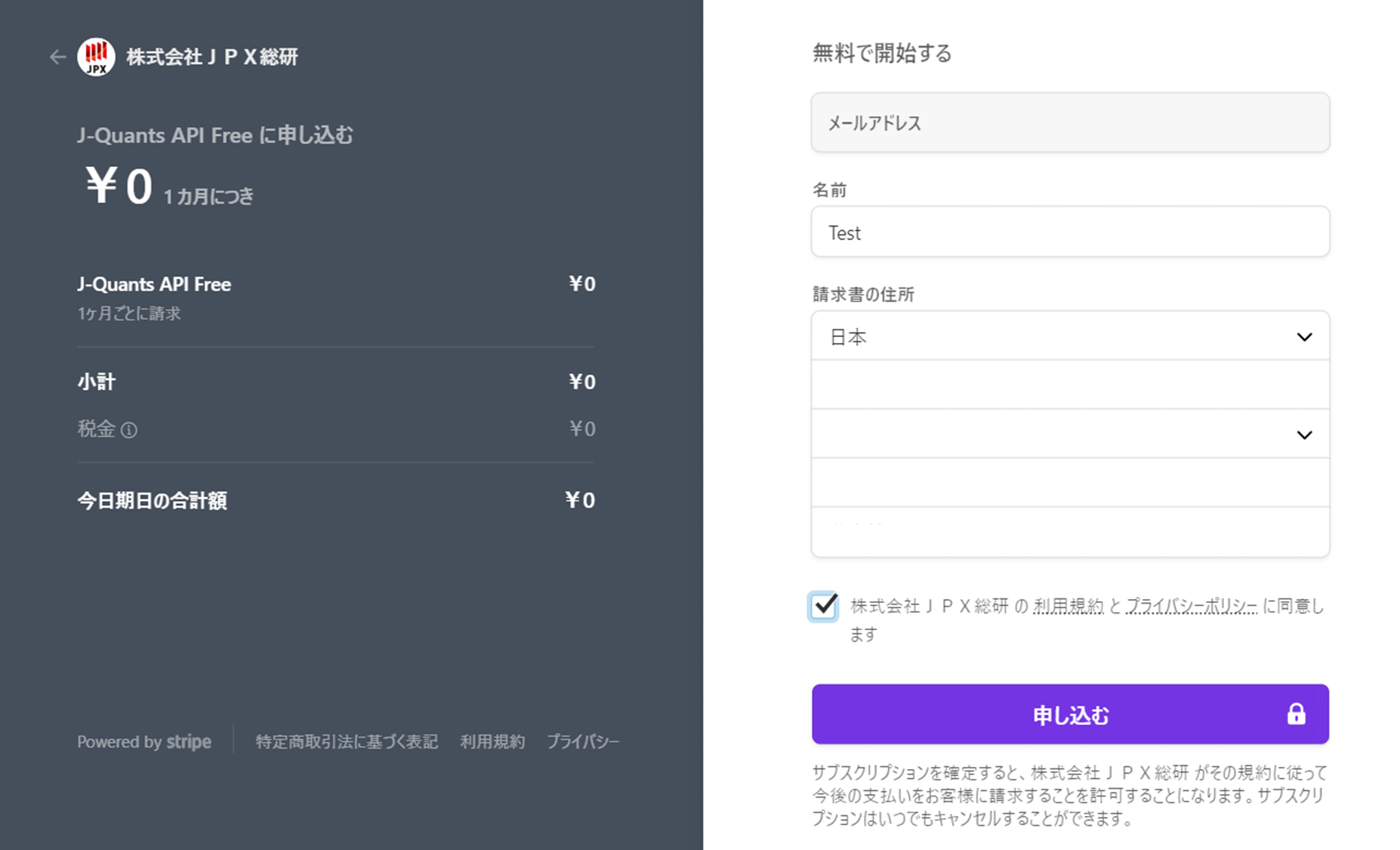The width and height of the screenshot is (1400, 850).
Task: Open the 利用規約 footer link
Action: tap(492, 742)
